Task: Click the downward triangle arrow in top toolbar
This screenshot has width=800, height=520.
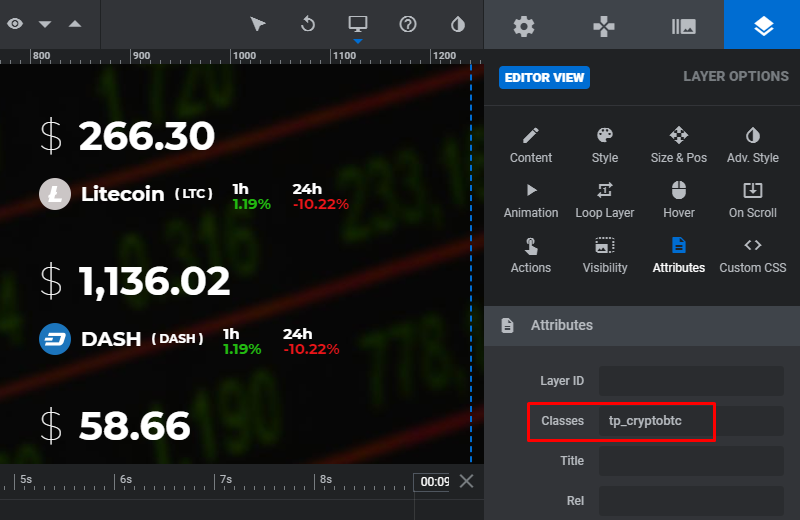Action: (45, 24)
